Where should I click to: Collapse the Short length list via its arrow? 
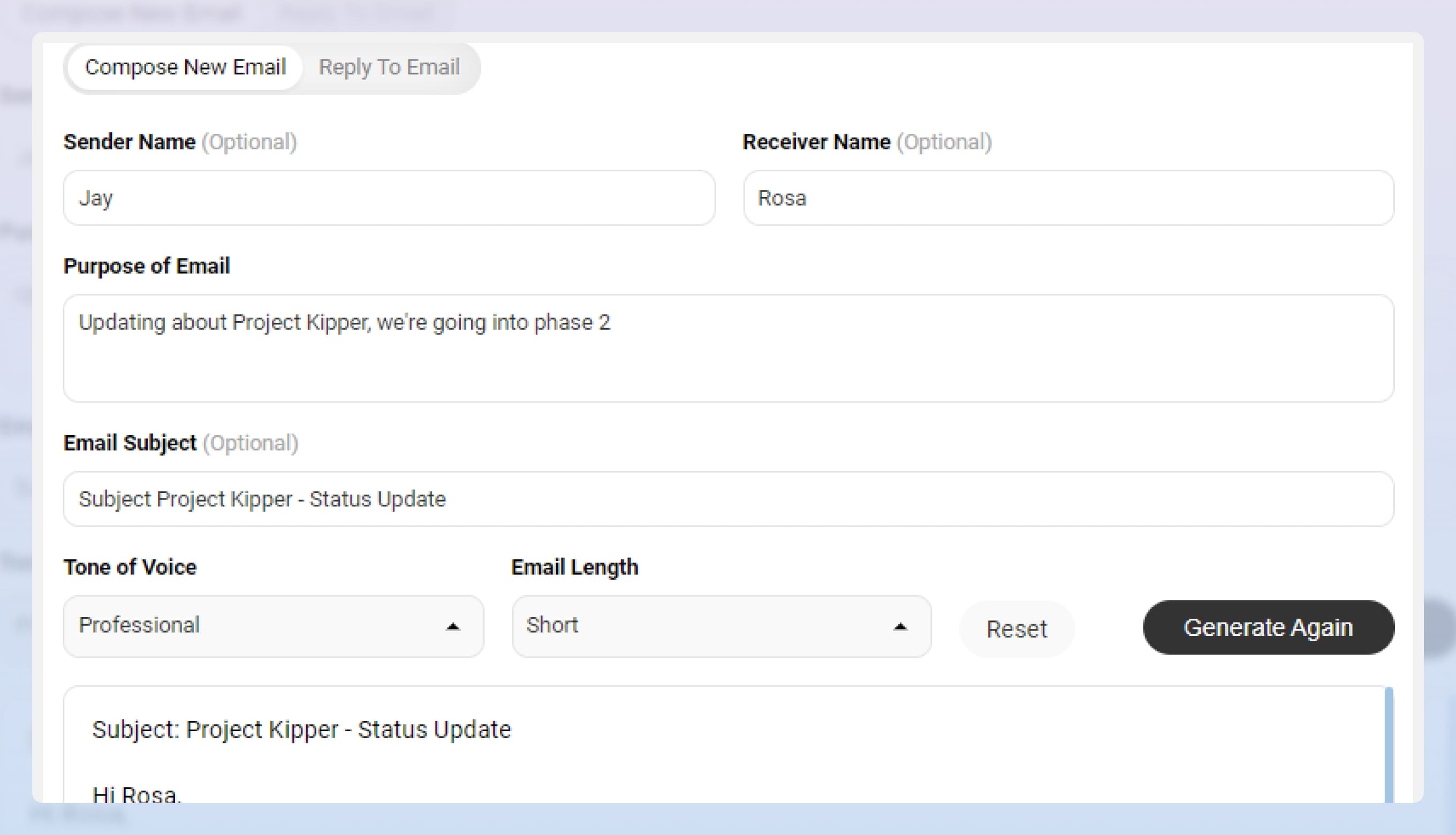(901, 626)
